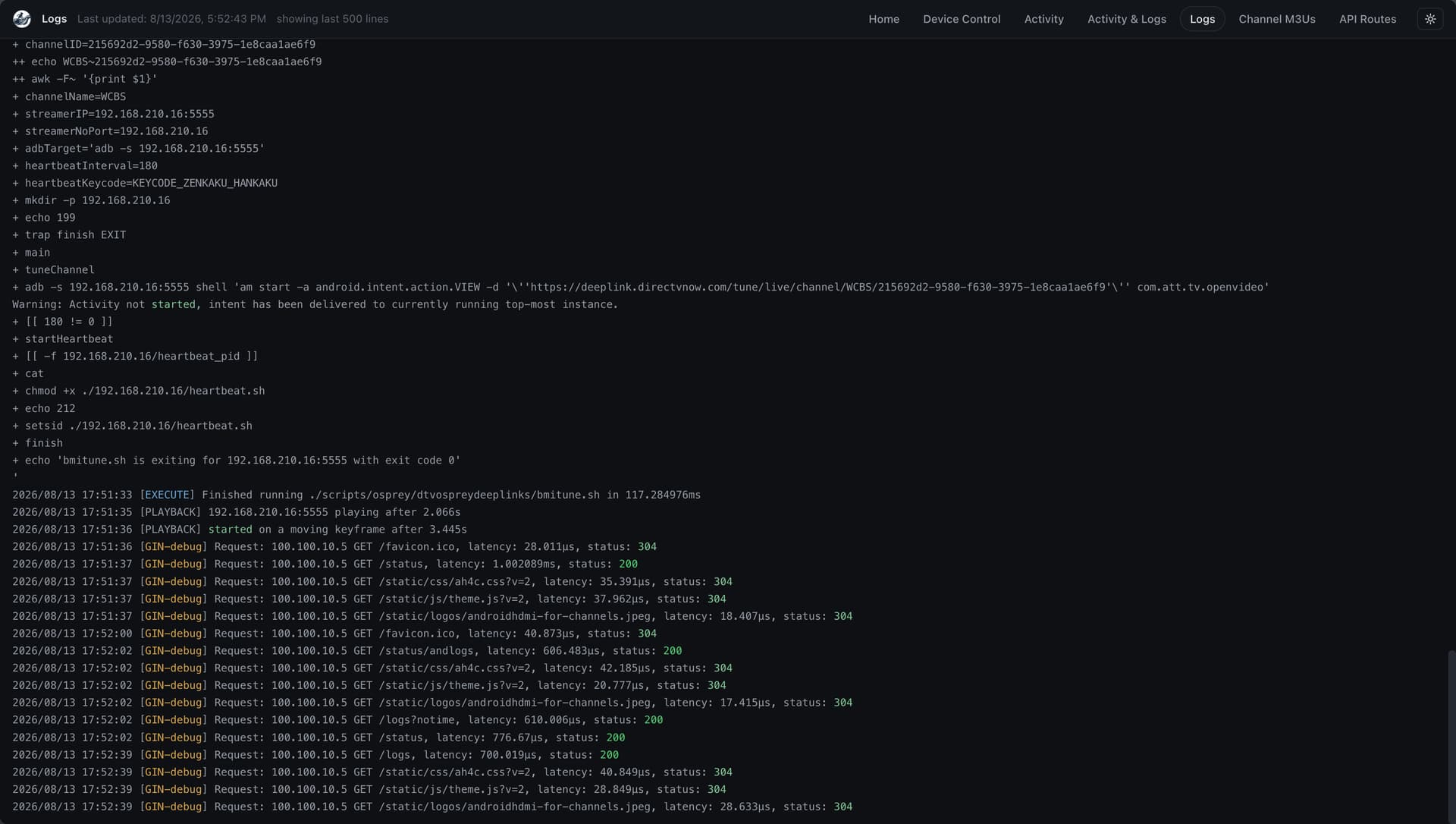1456x824 pixels.
Task: Click the heartbeatKeycode=KEYCODE_ZENKAKU_HANKAKU line
Action: point(145,183)
